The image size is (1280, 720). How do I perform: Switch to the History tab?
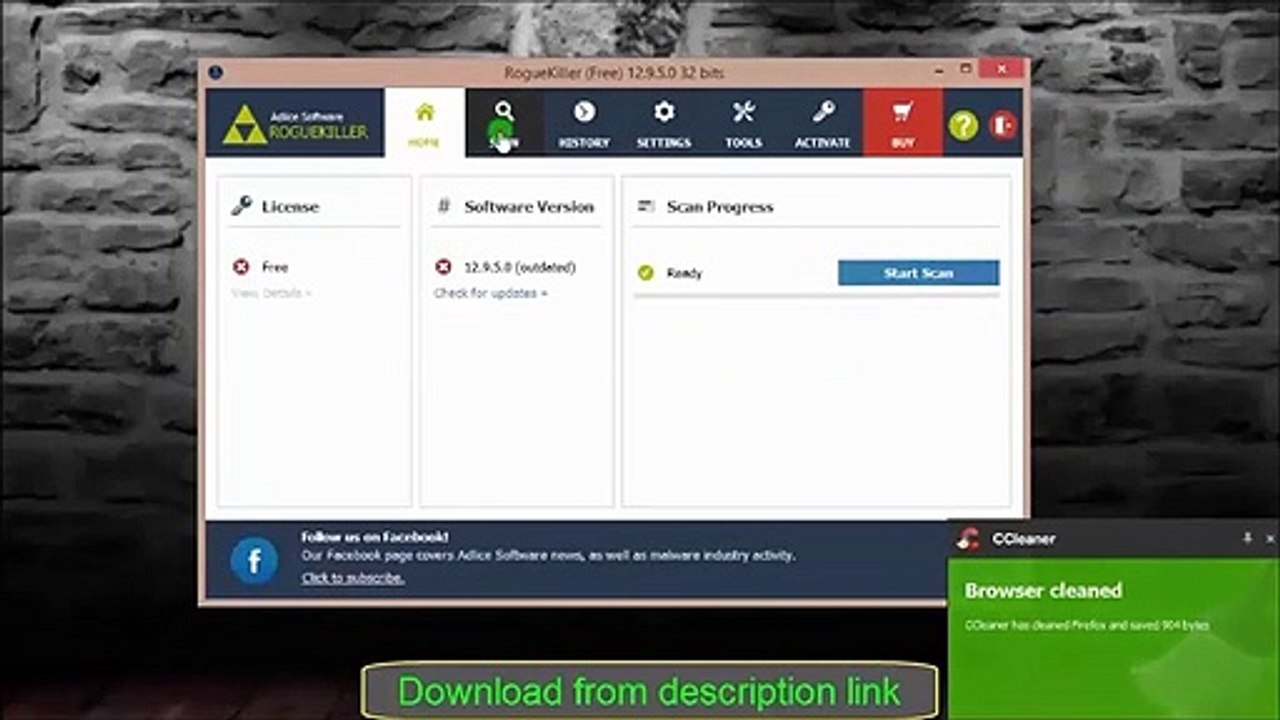click(584, 123)
